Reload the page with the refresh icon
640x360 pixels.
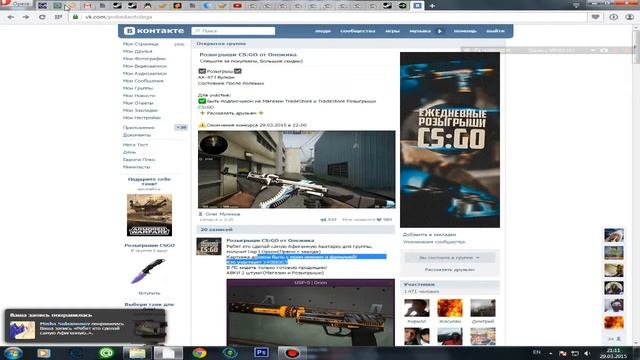tap(42, 17)
